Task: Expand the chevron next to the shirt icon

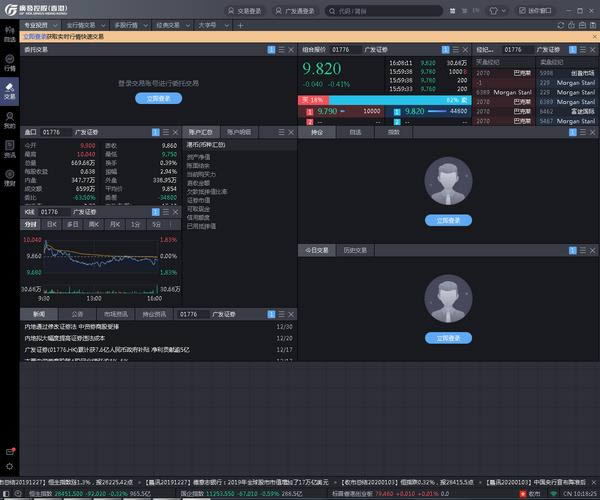Action: click(x=504, y=11)
